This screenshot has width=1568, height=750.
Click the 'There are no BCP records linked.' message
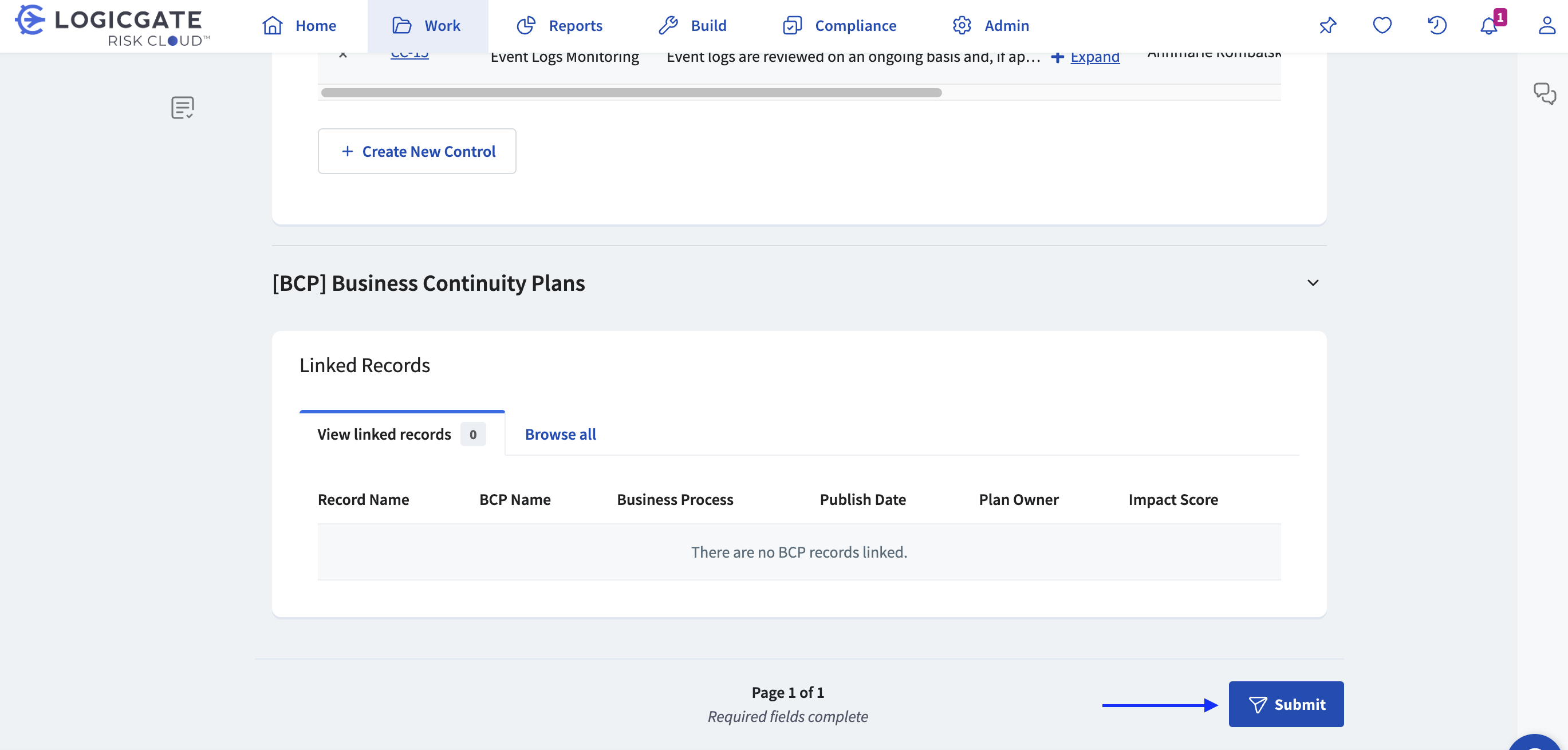(799, 552)
